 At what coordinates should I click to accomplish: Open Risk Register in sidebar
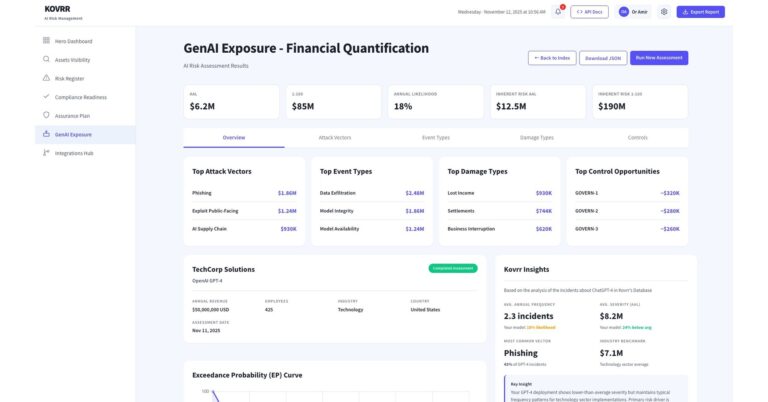pyautogui.click(x=85, y=78)
